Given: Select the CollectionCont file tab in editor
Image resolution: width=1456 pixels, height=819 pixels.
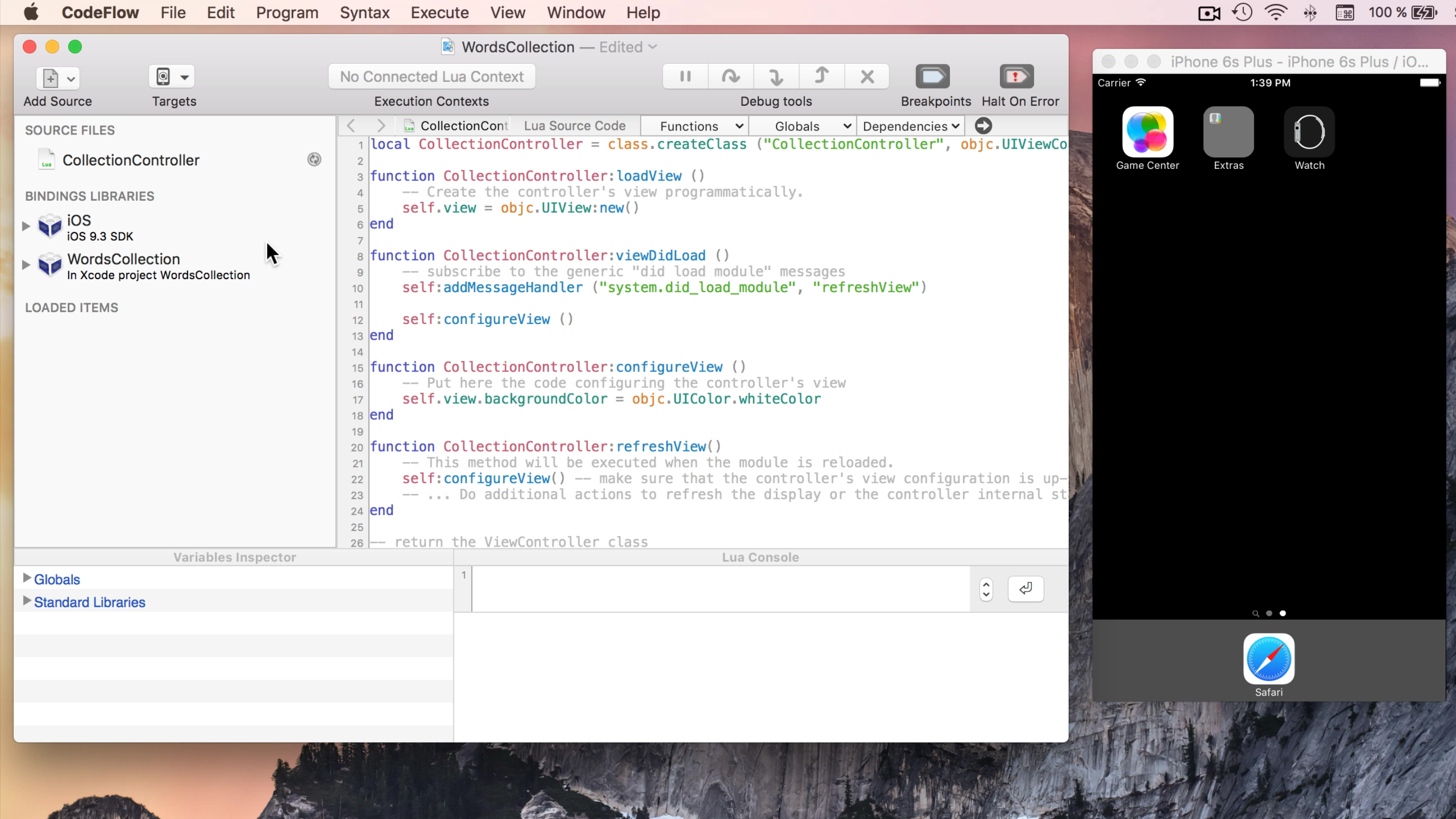Looking at the screenshot, I should 456,125.
